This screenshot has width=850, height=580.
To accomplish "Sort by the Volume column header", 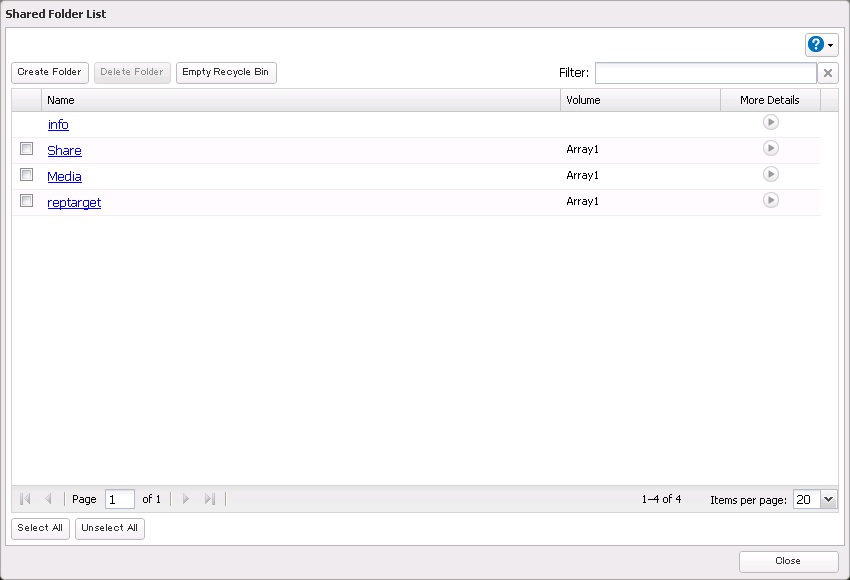I will coord(640,100).
